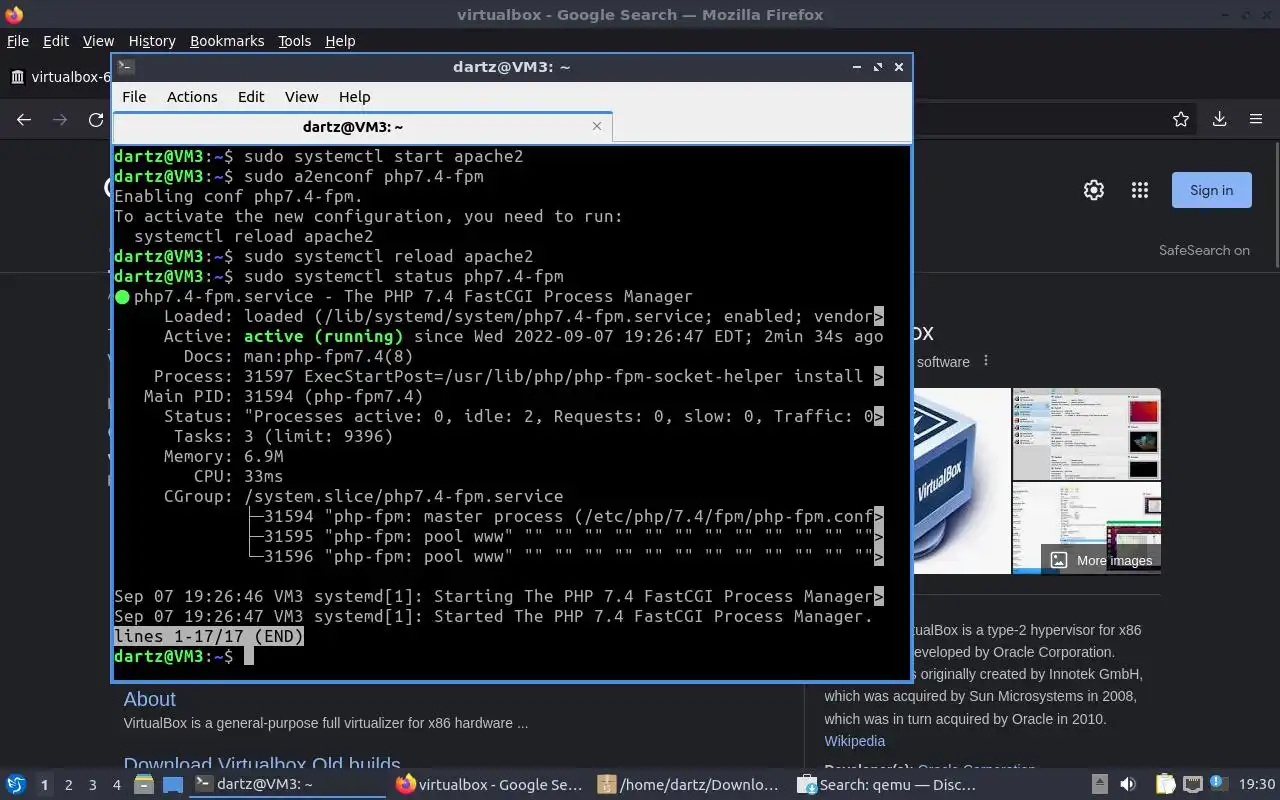Image resolution: width=1280 pixels, height=800 pixels.
Task: Open the Firefox Edit menu
Action: point(56,41)
